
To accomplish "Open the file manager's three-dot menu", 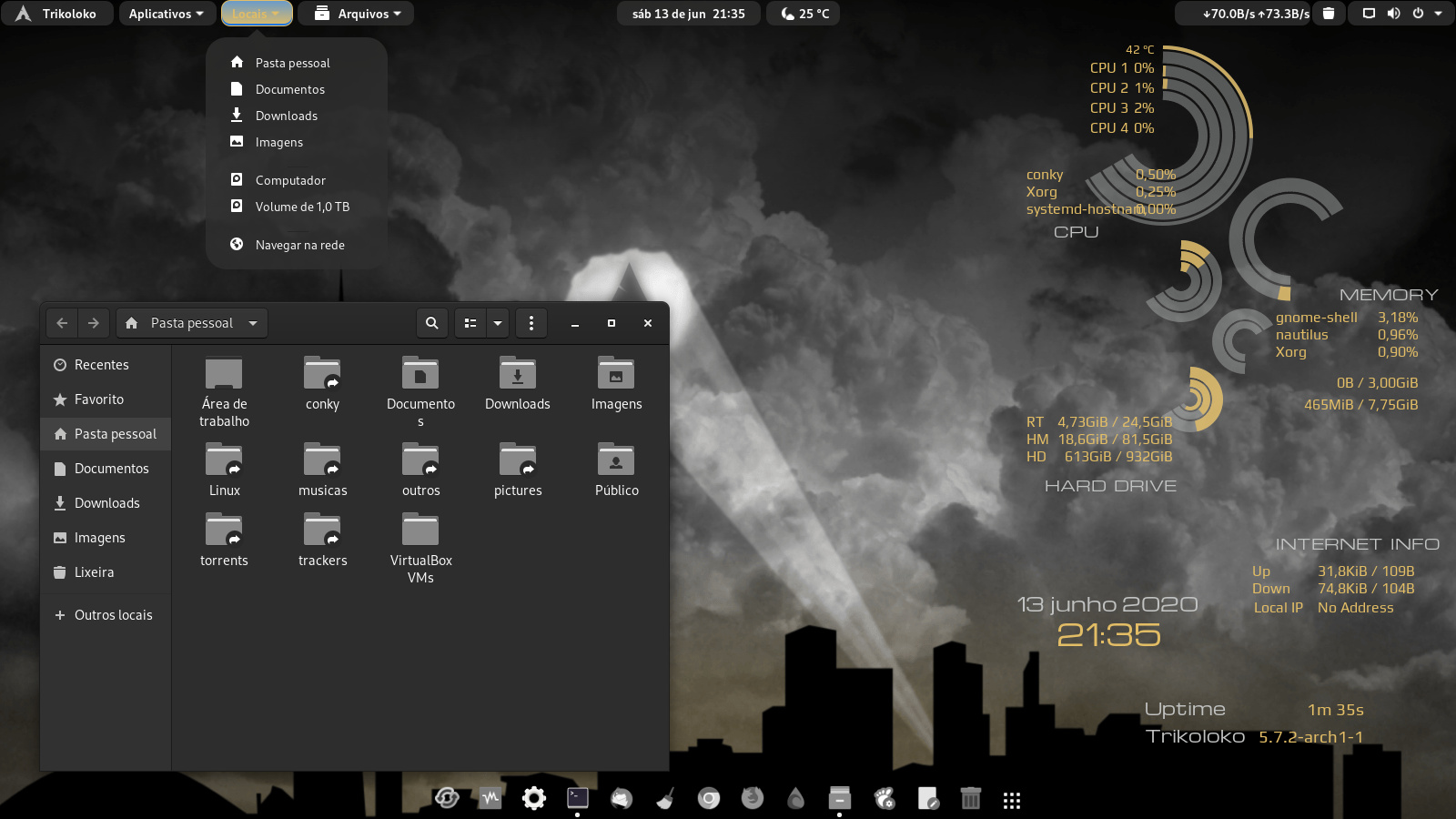I will (x=531, y=323).
